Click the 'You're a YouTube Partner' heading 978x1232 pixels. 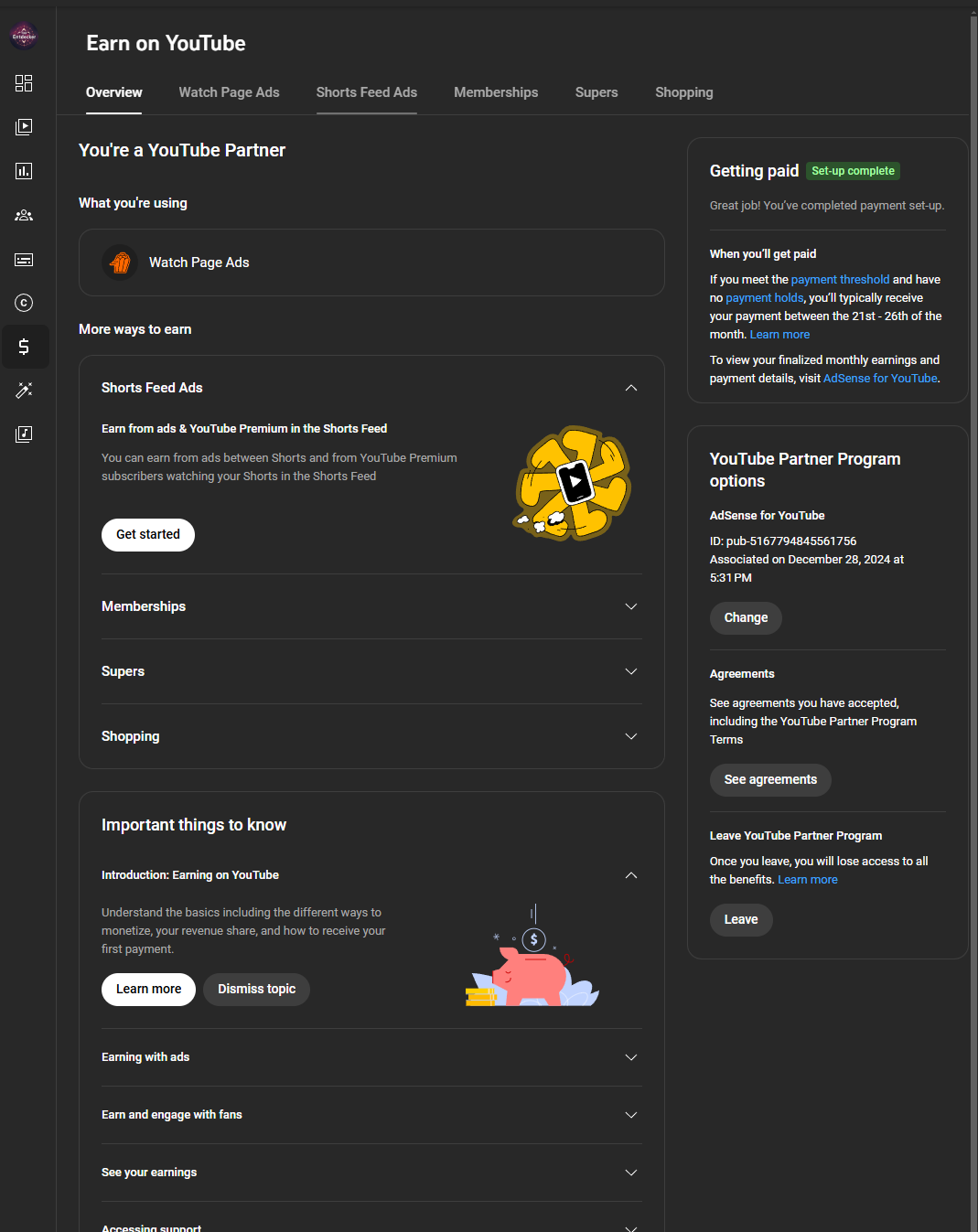click(182, 150)
